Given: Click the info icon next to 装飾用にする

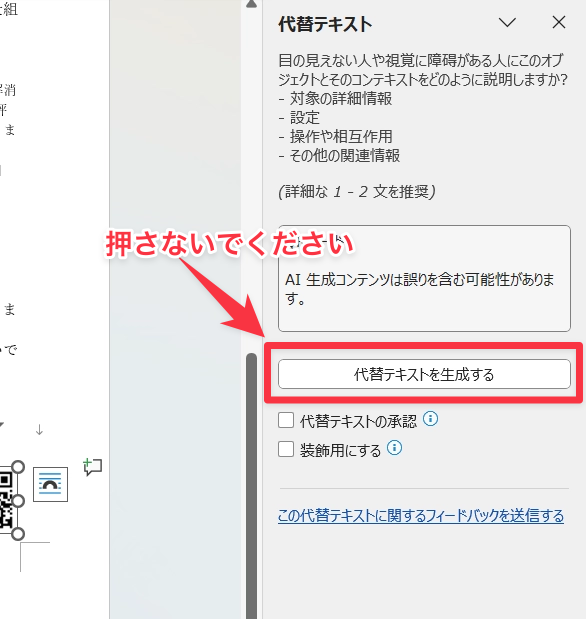Looking at the screenshot, I should coord(394,448).
